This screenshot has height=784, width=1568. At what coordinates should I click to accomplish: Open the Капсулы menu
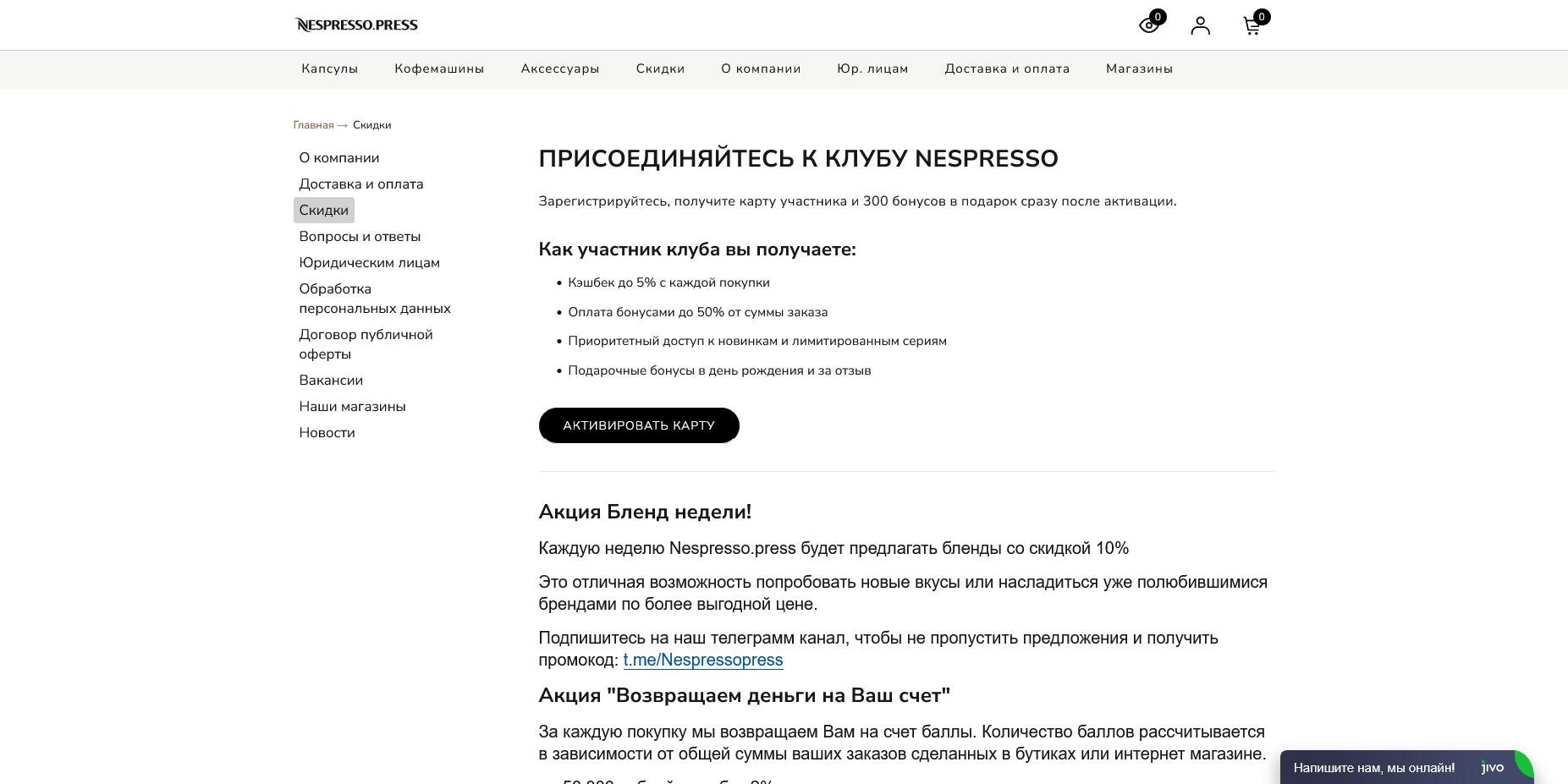[x=330, y=69]
